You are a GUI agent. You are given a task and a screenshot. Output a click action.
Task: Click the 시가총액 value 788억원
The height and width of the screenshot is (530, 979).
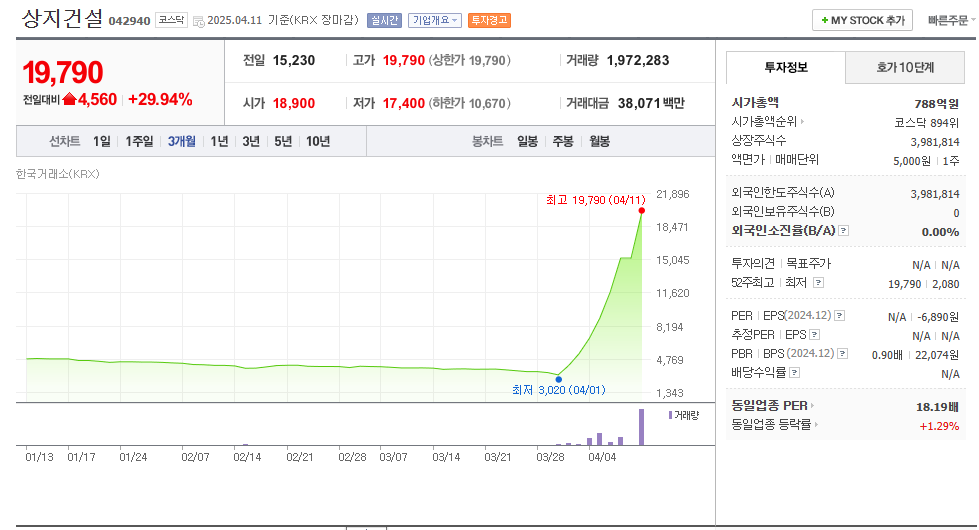coord(937,104)
